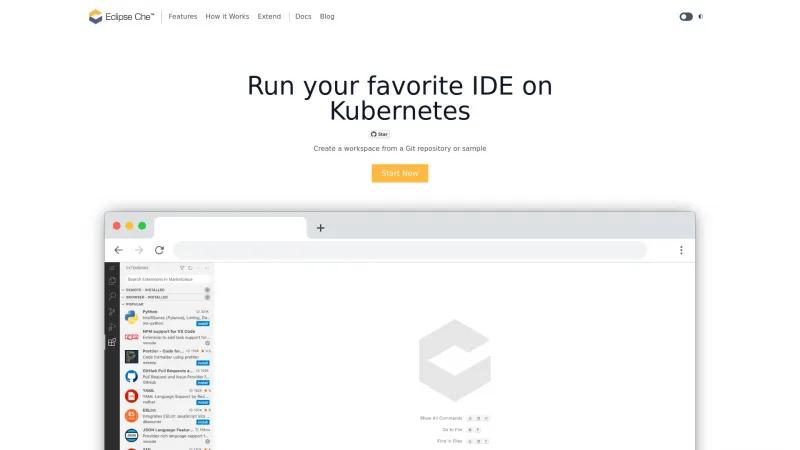Open the Extensions activity bar icon
800x450 pixels.
pyautogui.click(x=112, y=342)
